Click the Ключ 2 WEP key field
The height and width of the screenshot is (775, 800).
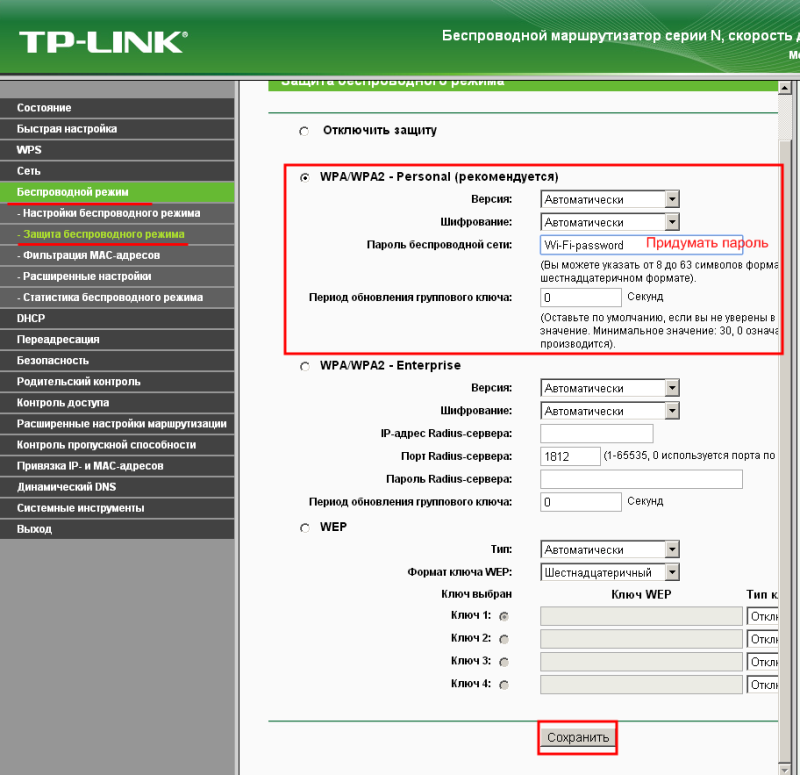pos(641,639)
